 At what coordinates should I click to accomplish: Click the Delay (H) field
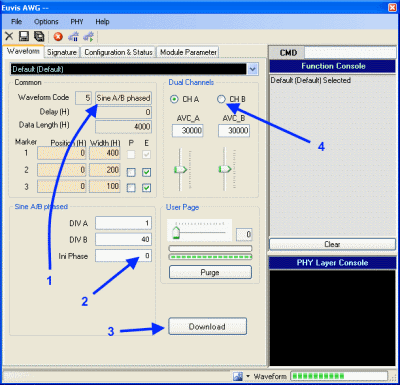click(x=123, y=112)
